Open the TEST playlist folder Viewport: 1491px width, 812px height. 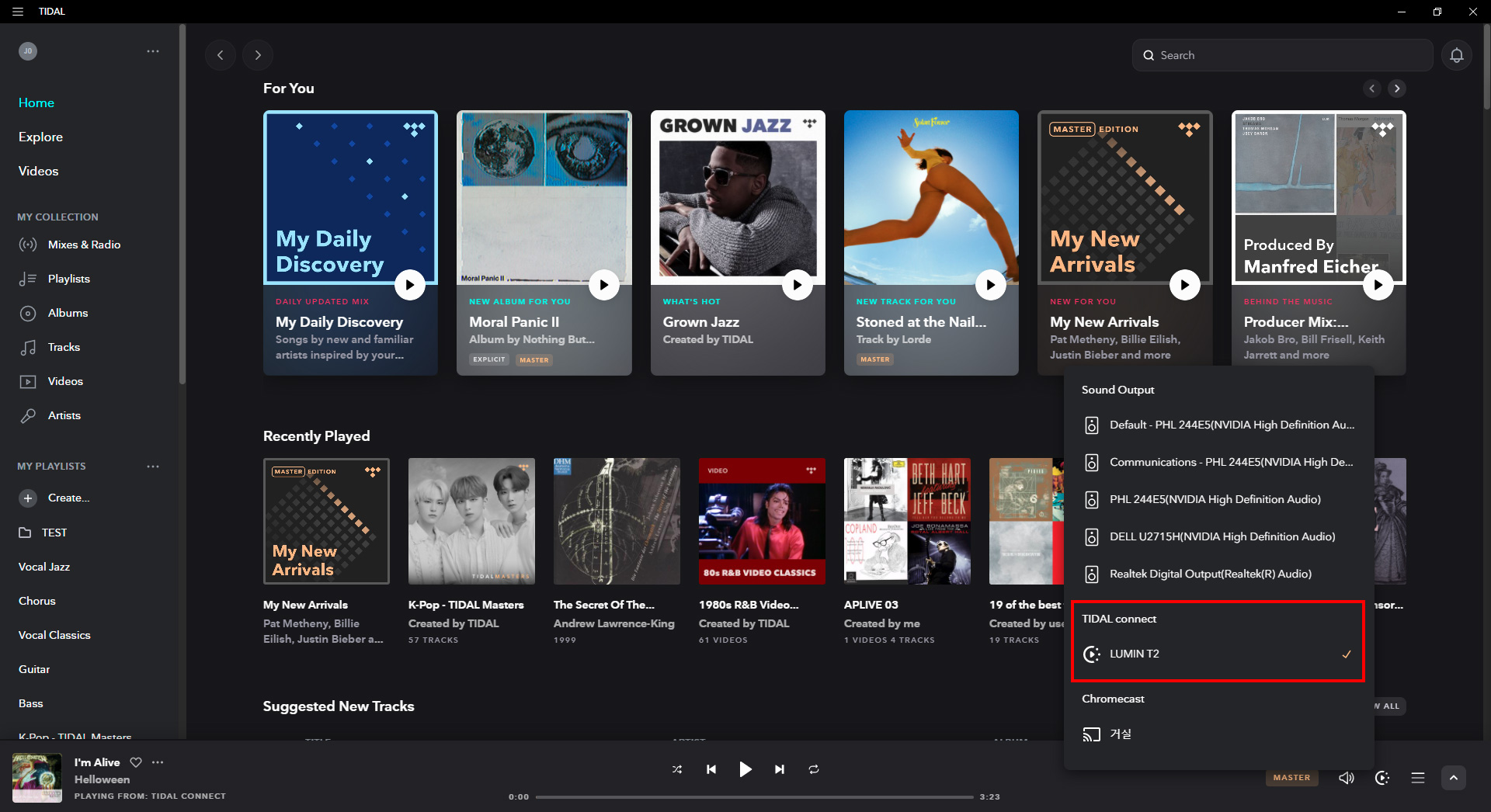[54, 533]
